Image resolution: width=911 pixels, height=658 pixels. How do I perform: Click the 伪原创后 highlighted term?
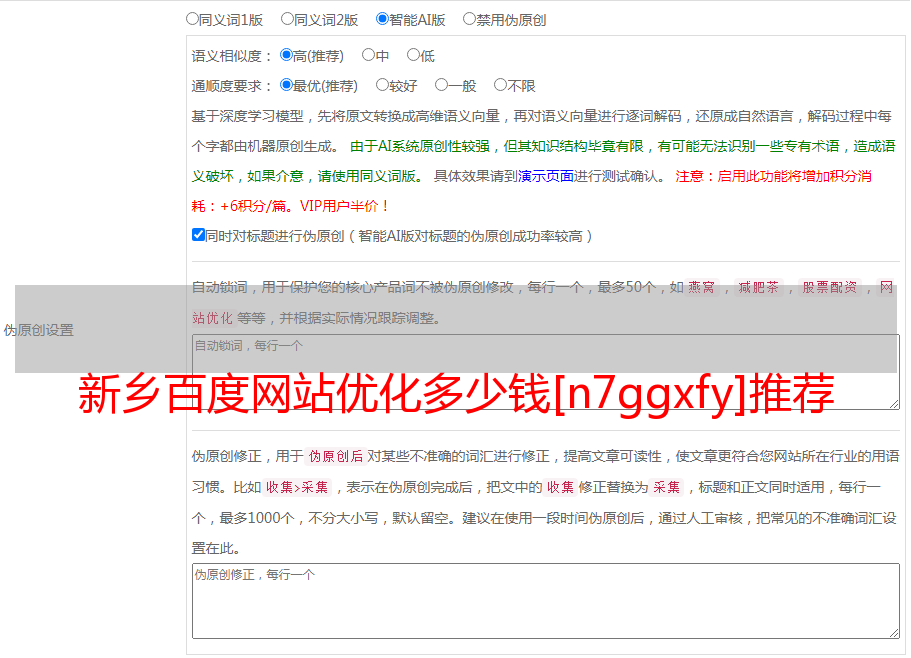tap(336, 456)
